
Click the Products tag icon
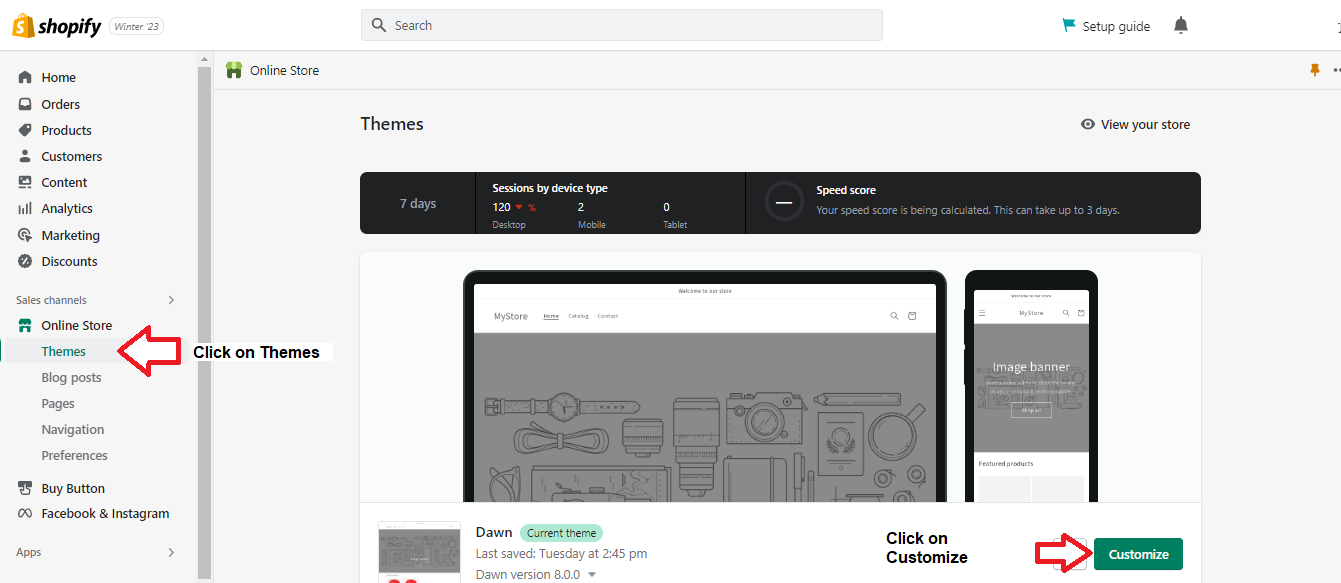pyautogui.click(x=25, y=130)
